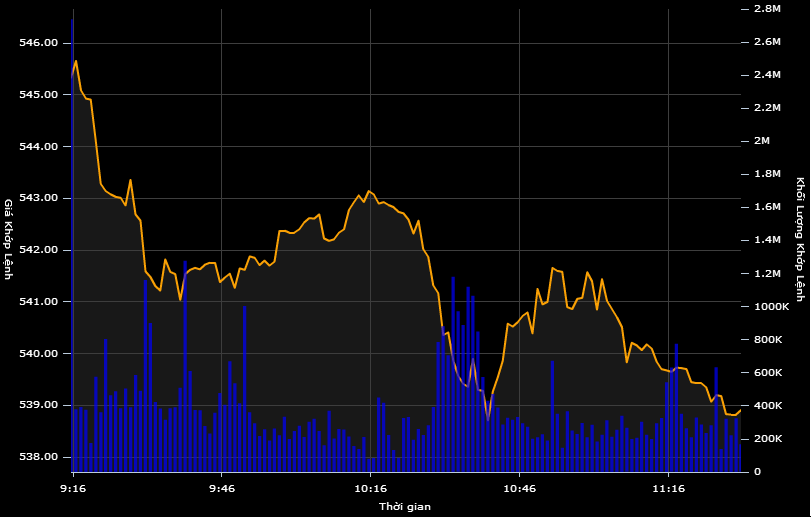Click the 9:46 time axis label
Screen dimensions: 811x517
tap(222, 489)
